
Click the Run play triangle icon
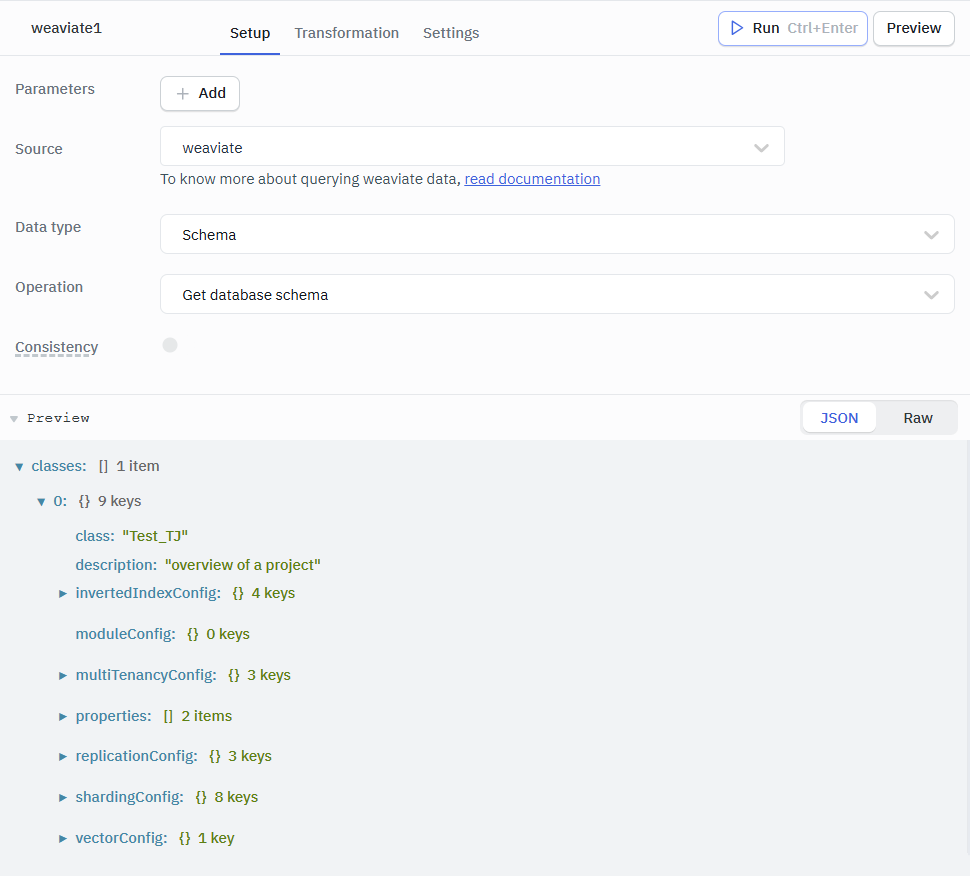coord(736,28)
